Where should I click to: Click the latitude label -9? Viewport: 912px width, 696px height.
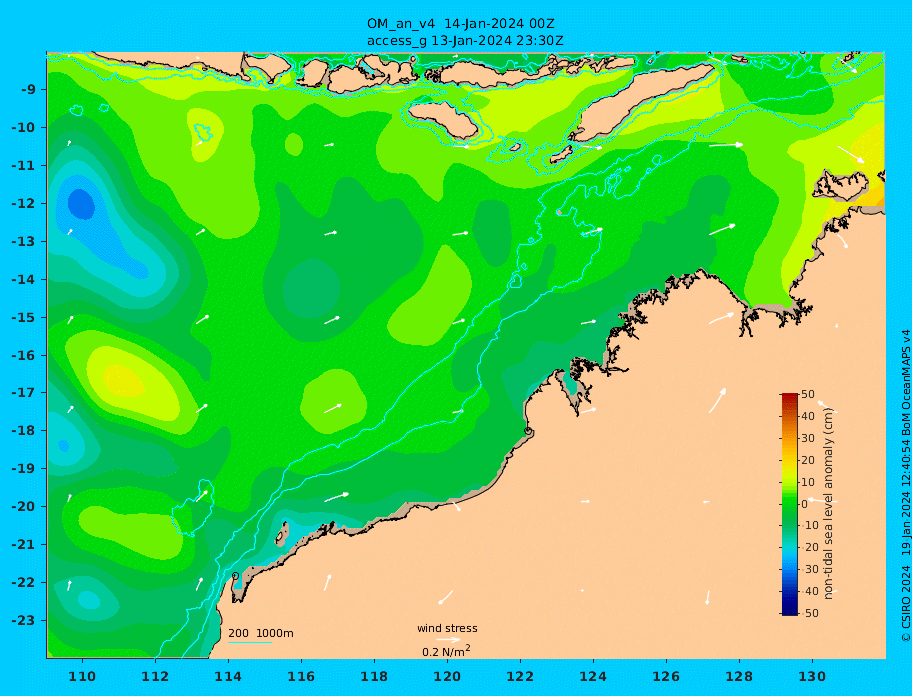click(x=28, y=90)
